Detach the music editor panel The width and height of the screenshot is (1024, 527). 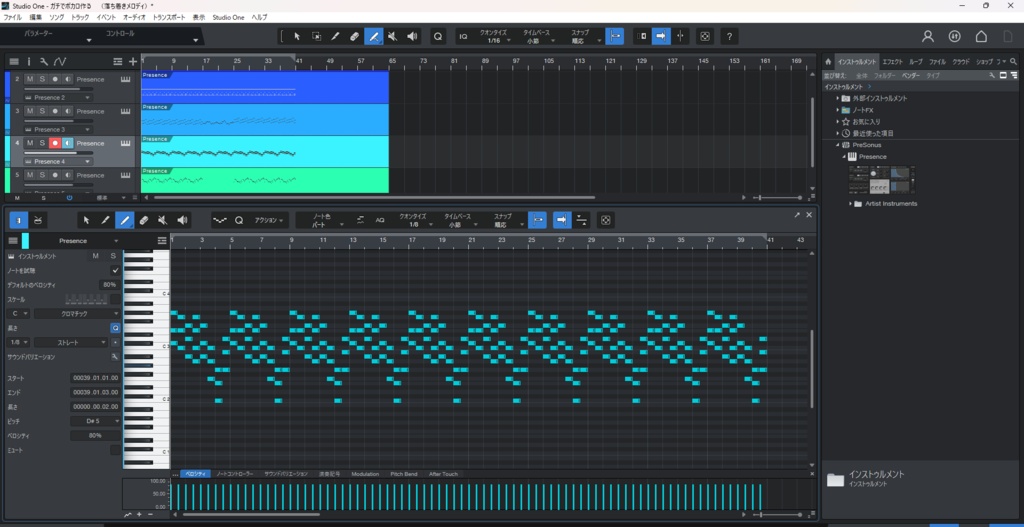[x=797, y=215]
